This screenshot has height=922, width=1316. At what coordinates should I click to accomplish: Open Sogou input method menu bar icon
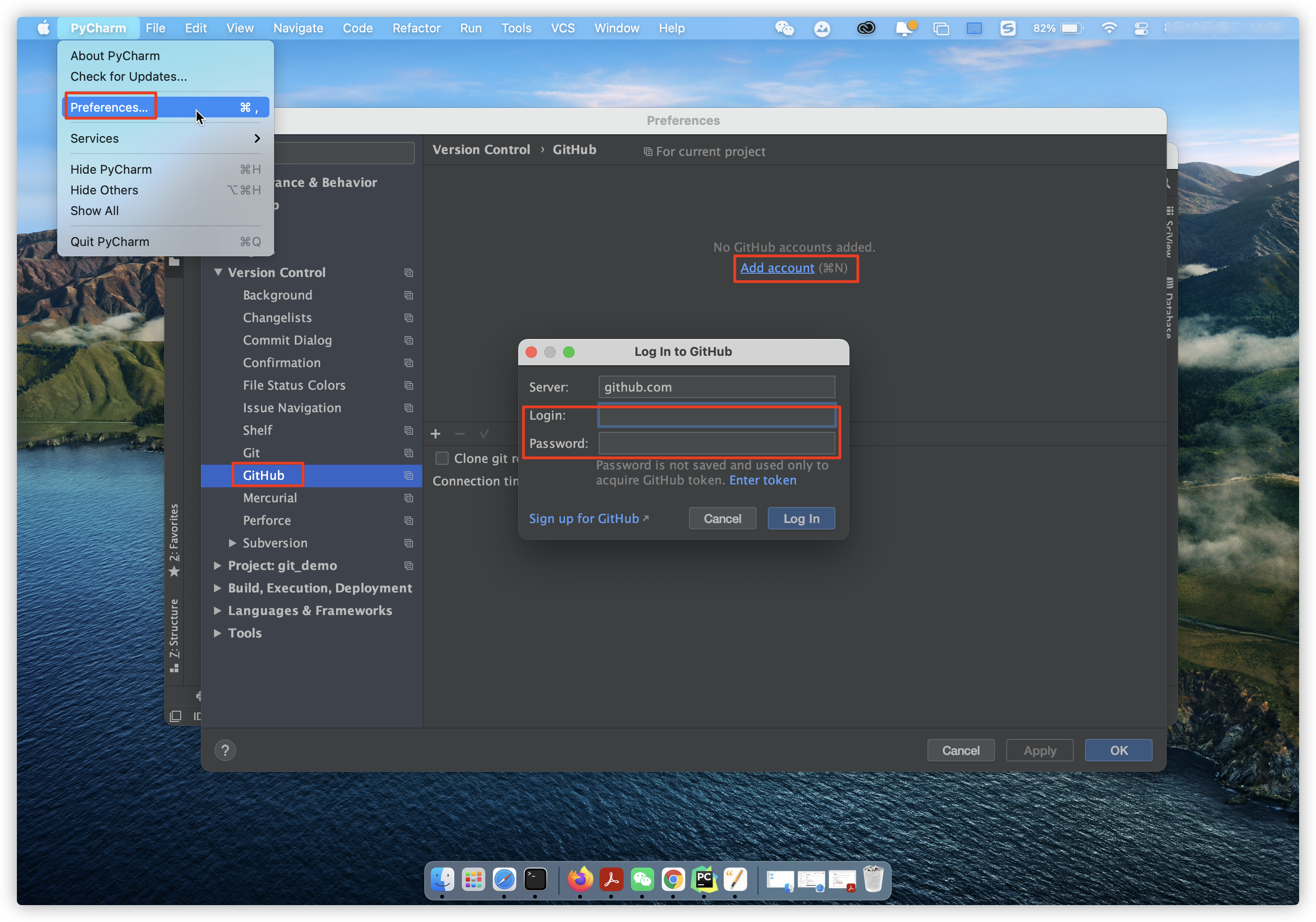click(x=1008, y=28)
